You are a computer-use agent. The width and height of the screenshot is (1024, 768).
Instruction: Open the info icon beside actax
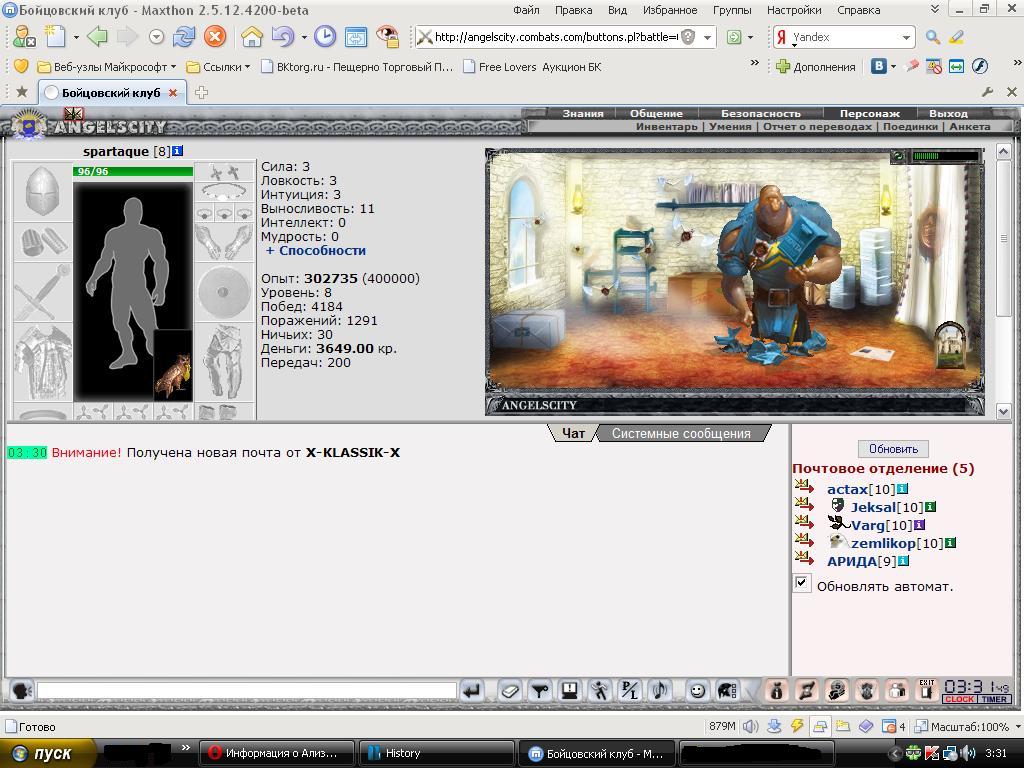click(x=902, y=488)
